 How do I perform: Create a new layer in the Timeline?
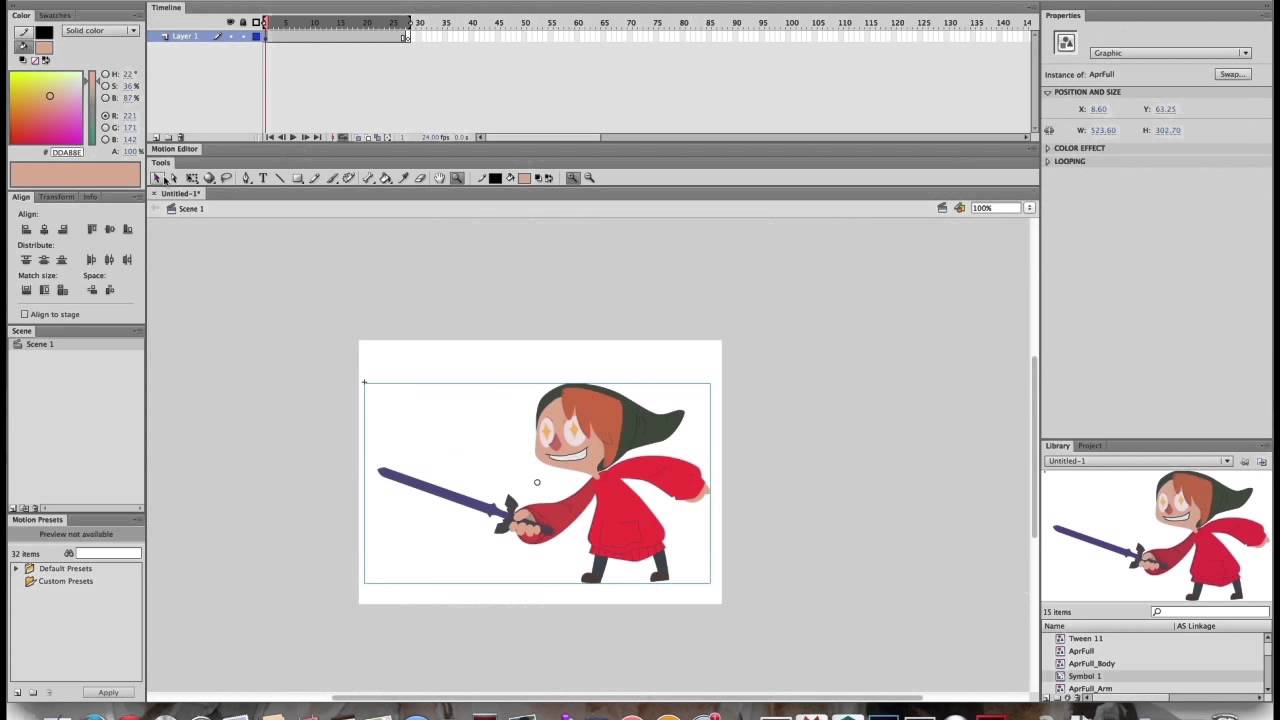[156, 137]
